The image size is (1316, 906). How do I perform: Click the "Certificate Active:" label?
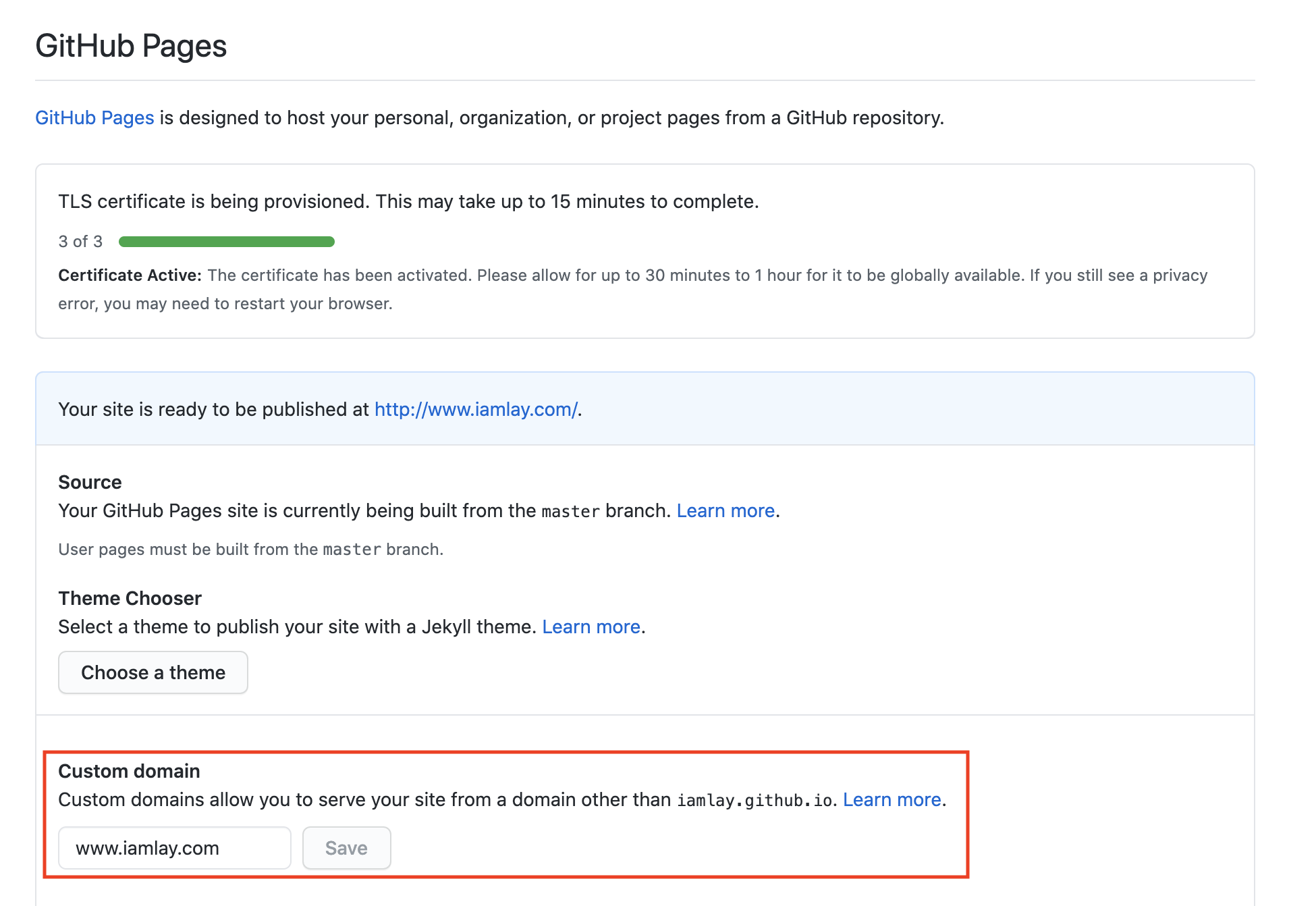point(130,275)
